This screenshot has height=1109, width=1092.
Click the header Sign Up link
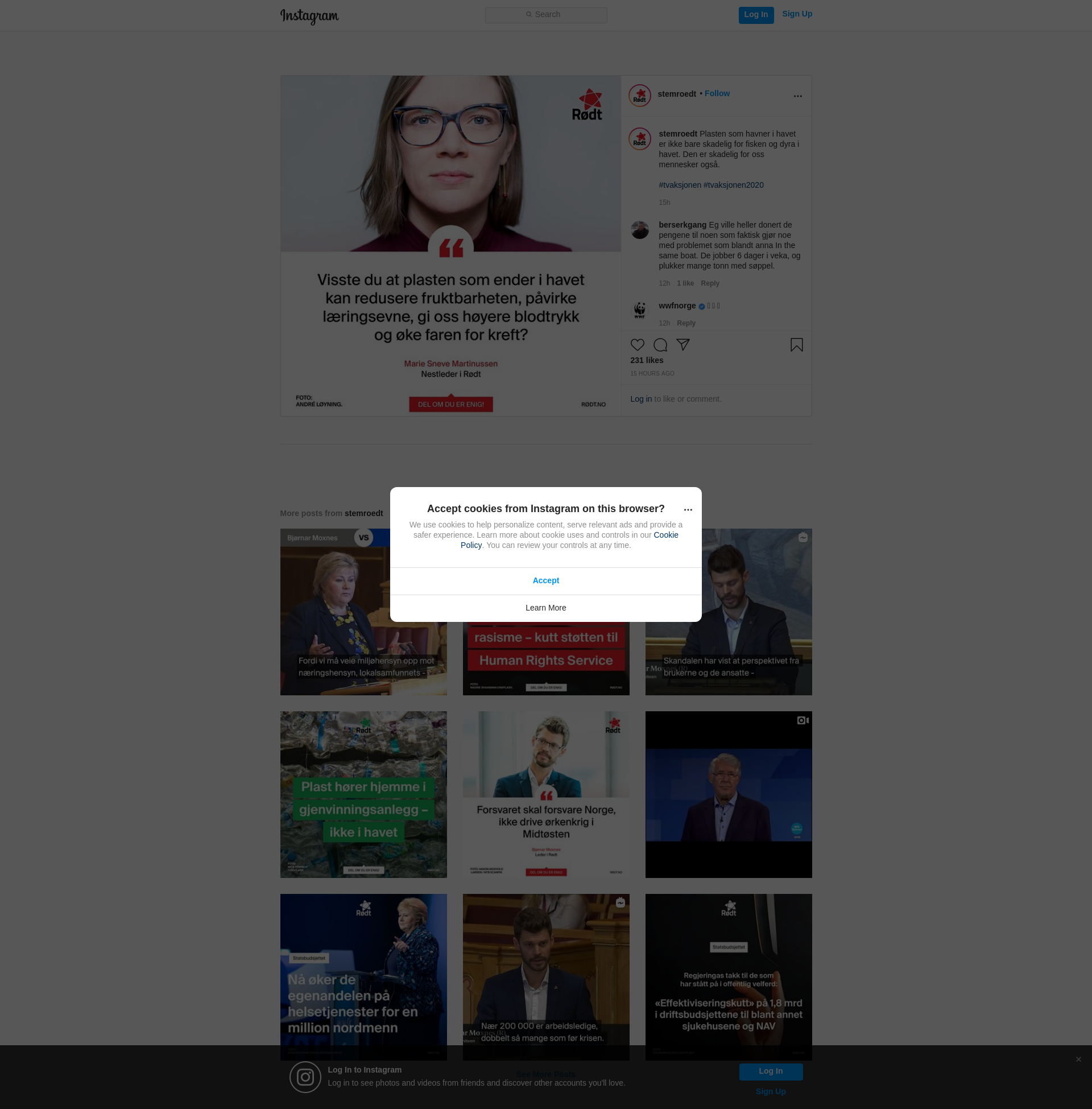(797, 14)
